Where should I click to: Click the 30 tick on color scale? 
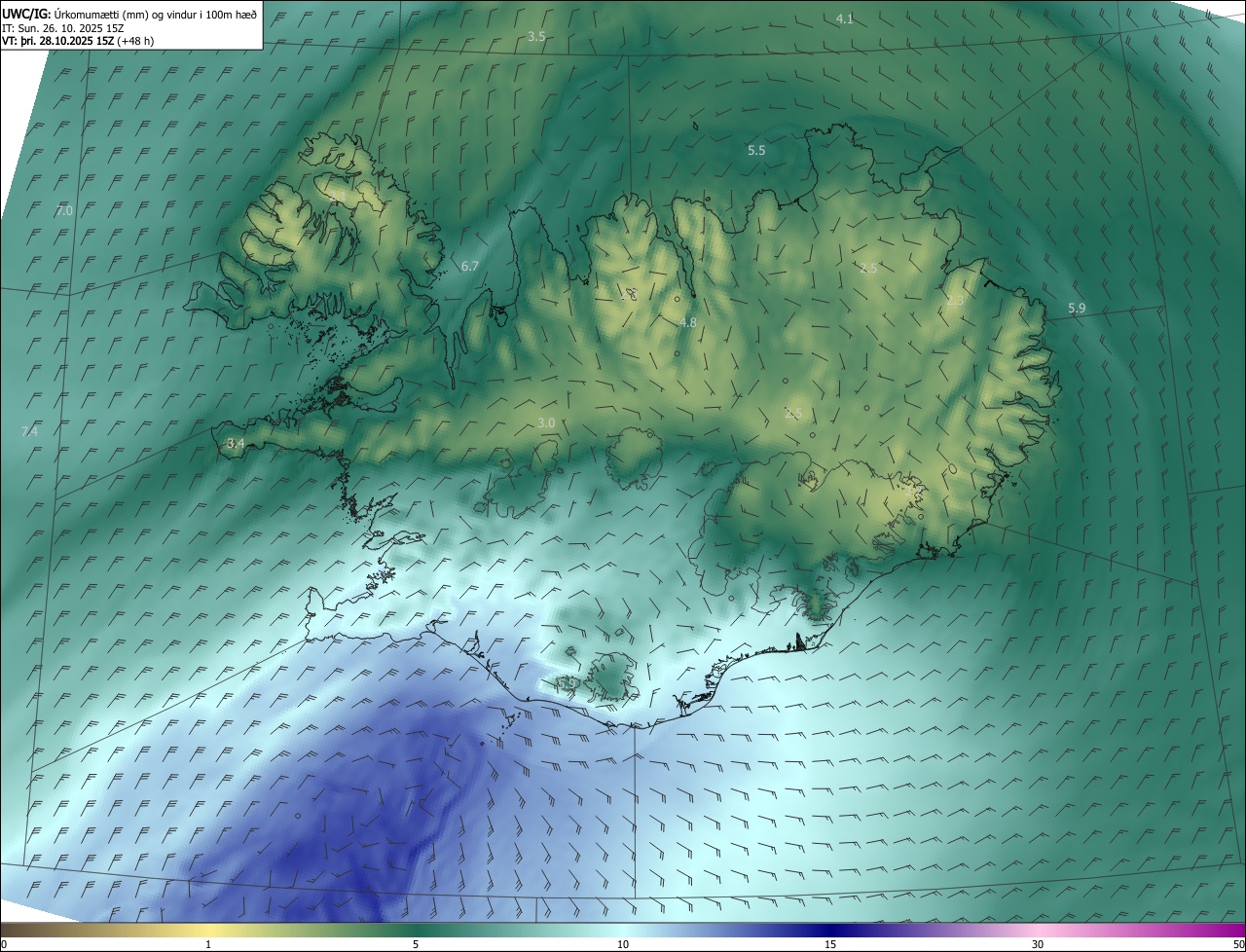coord(1038,944)
